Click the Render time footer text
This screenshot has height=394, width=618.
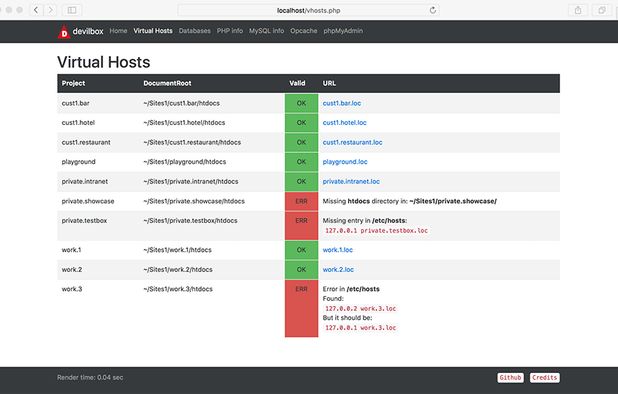tap(90, 377)
